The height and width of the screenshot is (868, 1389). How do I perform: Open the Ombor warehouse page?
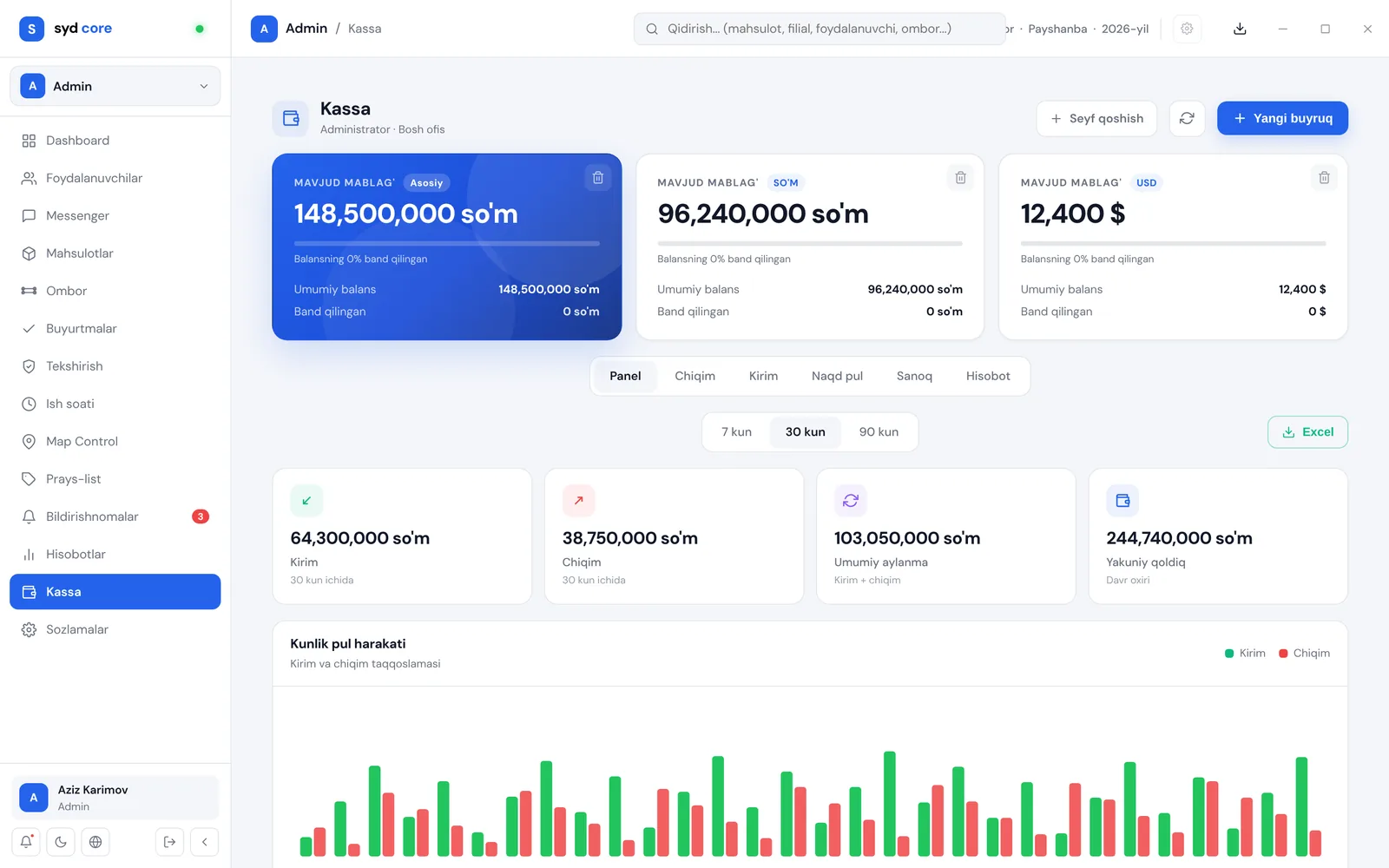tap(115, 291)
